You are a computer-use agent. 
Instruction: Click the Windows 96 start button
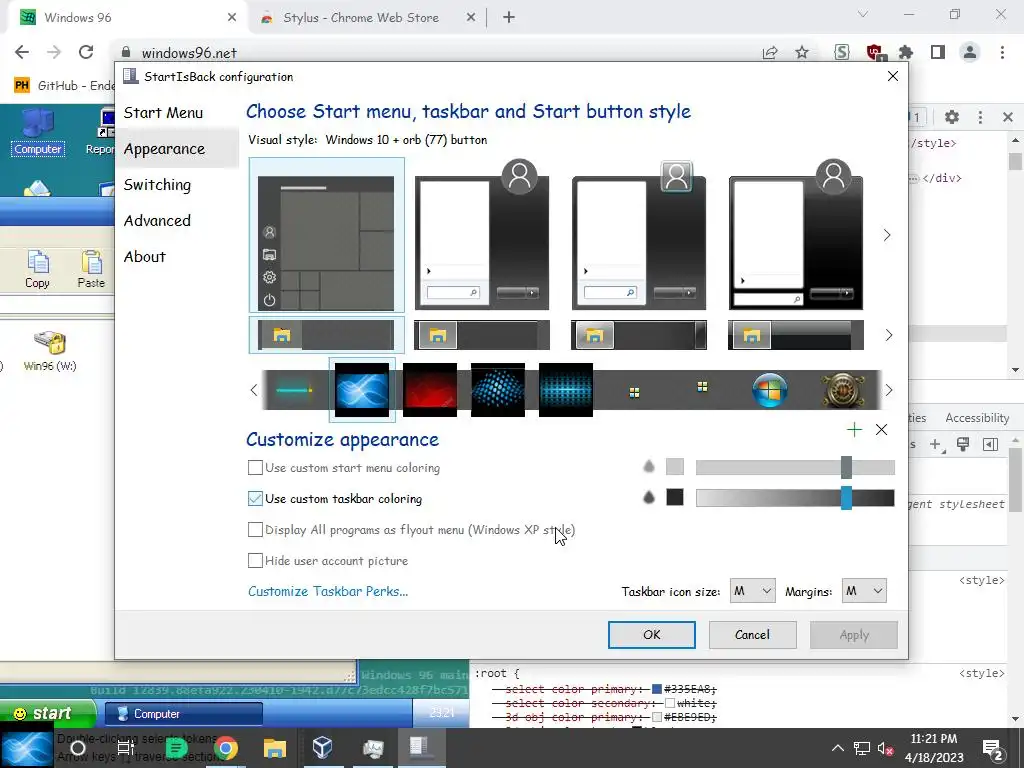pyautogui.click(x=48, y=713)
